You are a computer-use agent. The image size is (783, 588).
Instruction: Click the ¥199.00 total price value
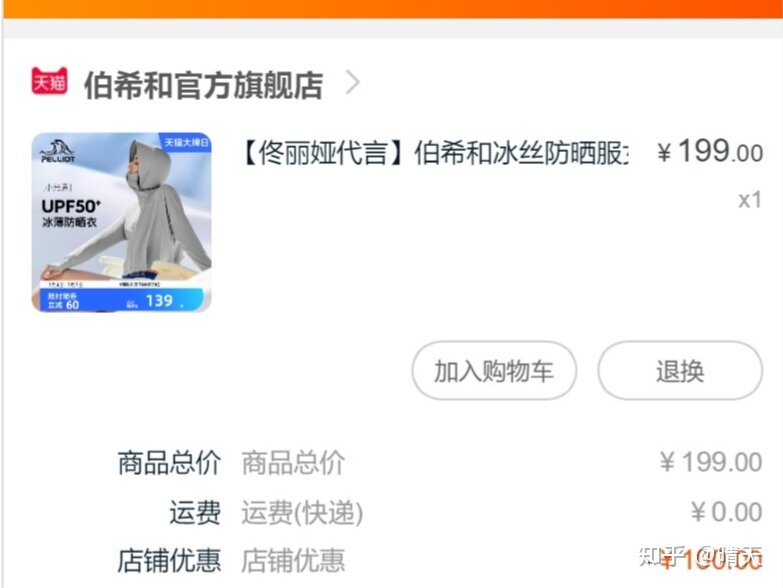coord(711,462)
